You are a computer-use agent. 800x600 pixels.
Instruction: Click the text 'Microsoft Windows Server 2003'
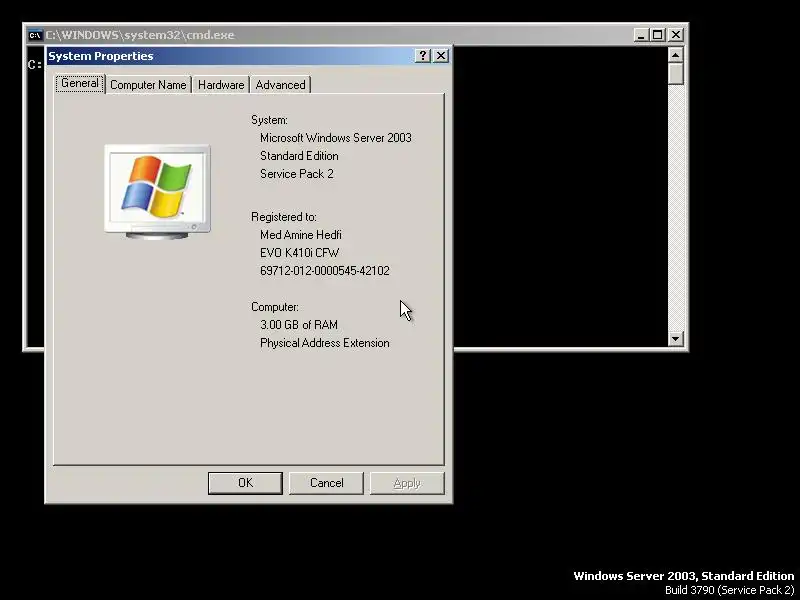[336, 138]
